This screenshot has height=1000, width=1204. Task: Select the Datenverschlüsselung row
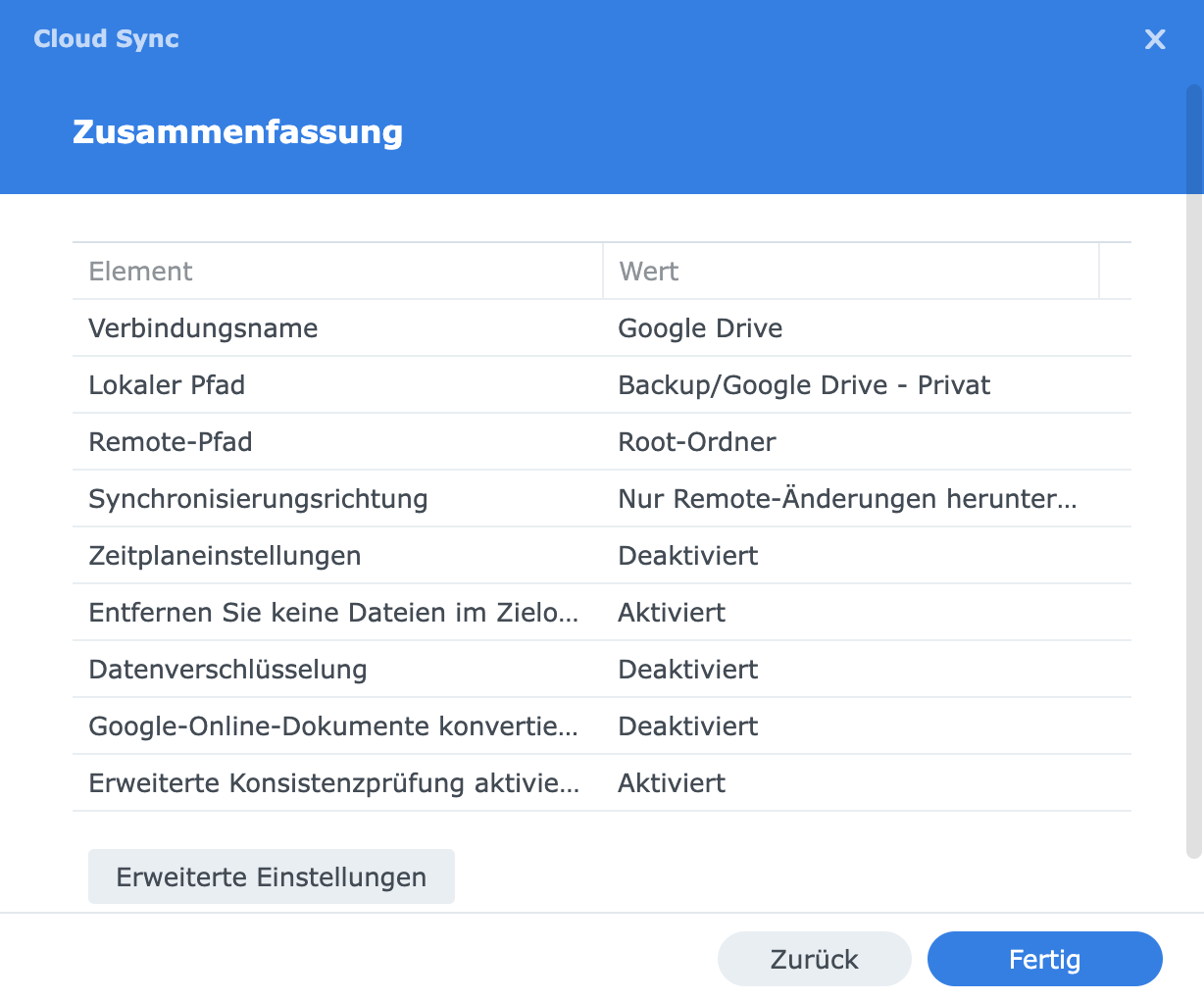coord(227,670)
